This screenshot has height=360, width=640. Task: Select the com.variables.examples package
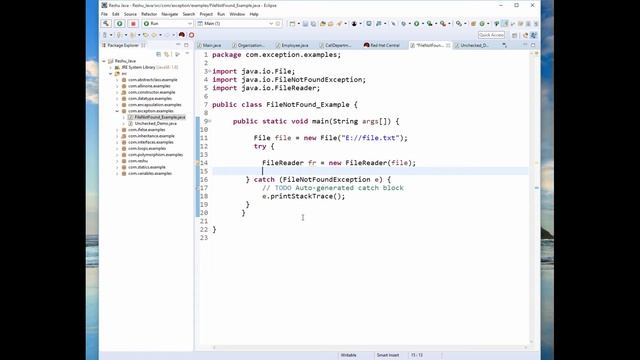coord(150,173)
